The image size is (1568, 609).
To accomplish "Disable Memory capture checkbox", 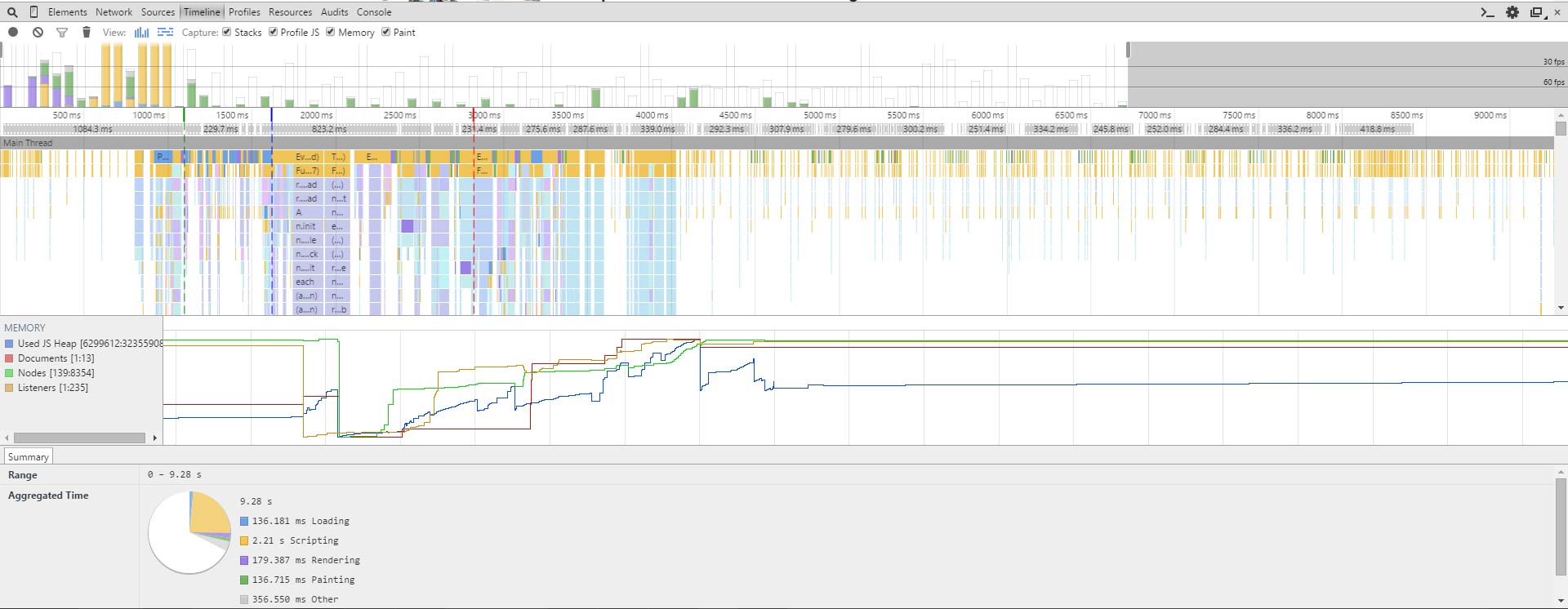I will [x=331, y=32].
